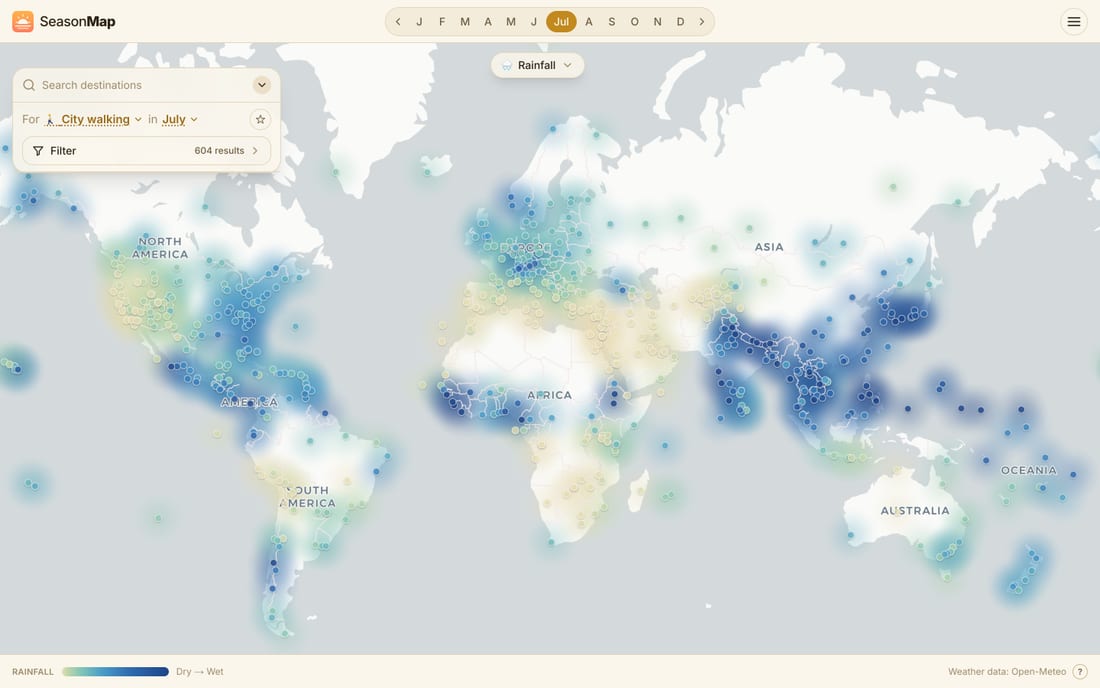Image resolution: width=1100 pixels, height=688 pixels.
Task: Select December in the month bar
Action: coord(680,22)
